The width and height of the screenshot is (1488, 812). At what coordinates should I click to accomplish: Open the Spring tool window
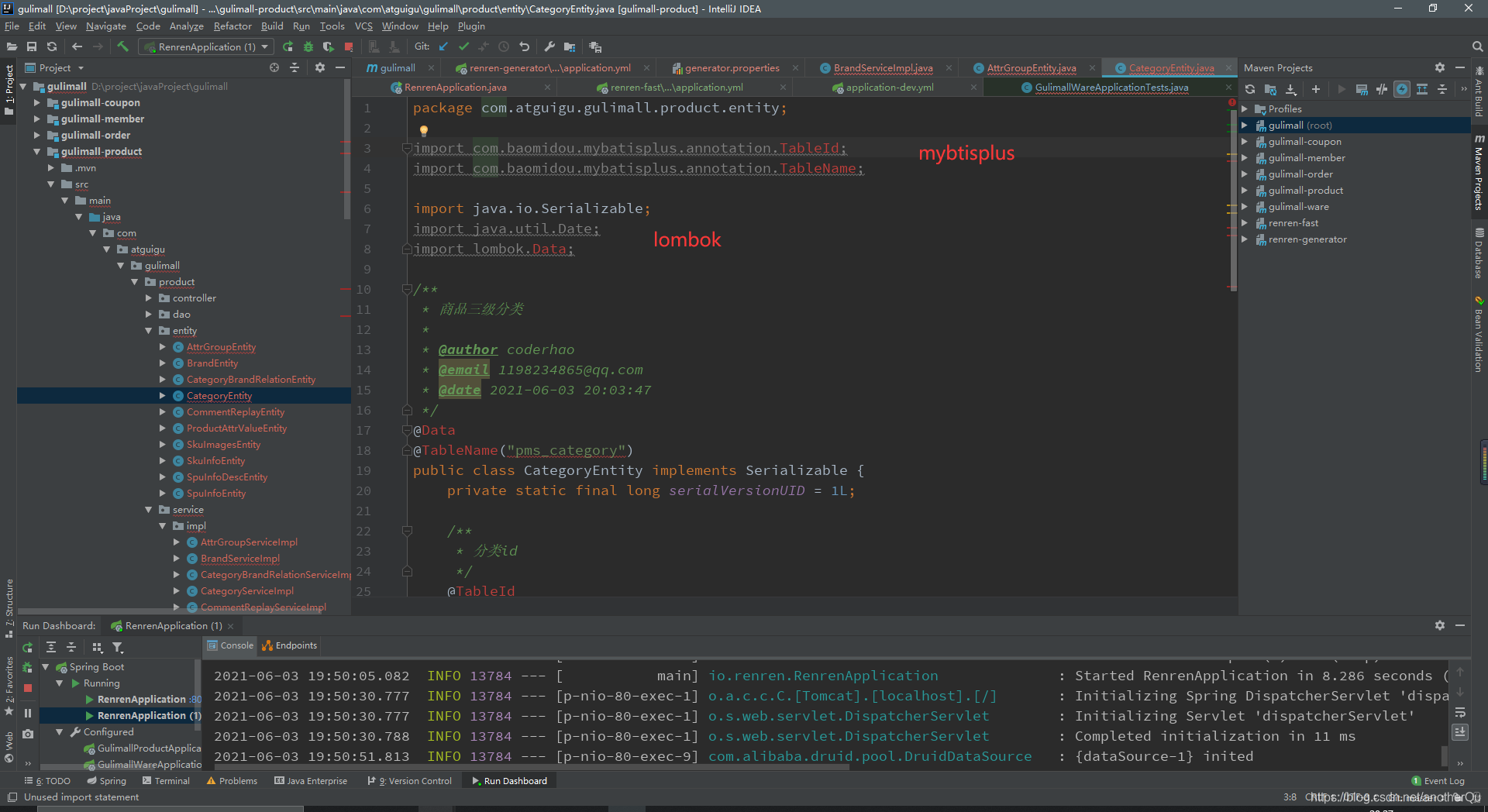tap(107, 781)
